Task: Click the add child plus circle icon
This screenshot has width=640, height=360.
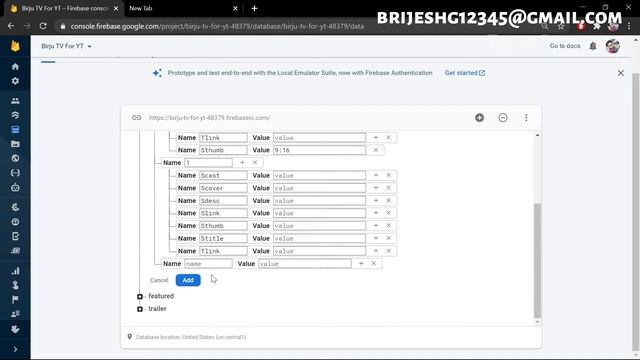Action: (480, 118)
